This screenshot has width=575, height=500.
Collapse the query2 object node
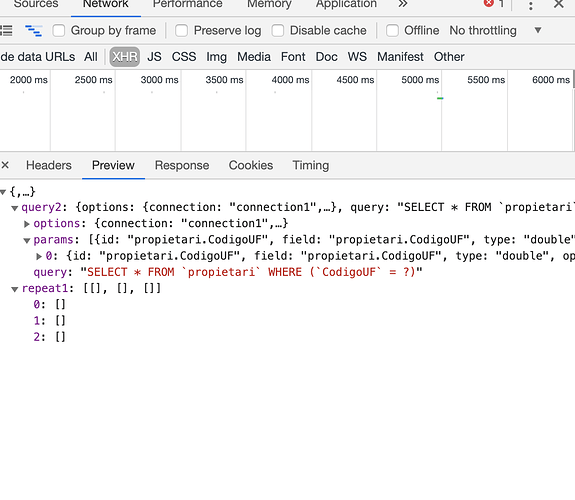coord(15,208)
